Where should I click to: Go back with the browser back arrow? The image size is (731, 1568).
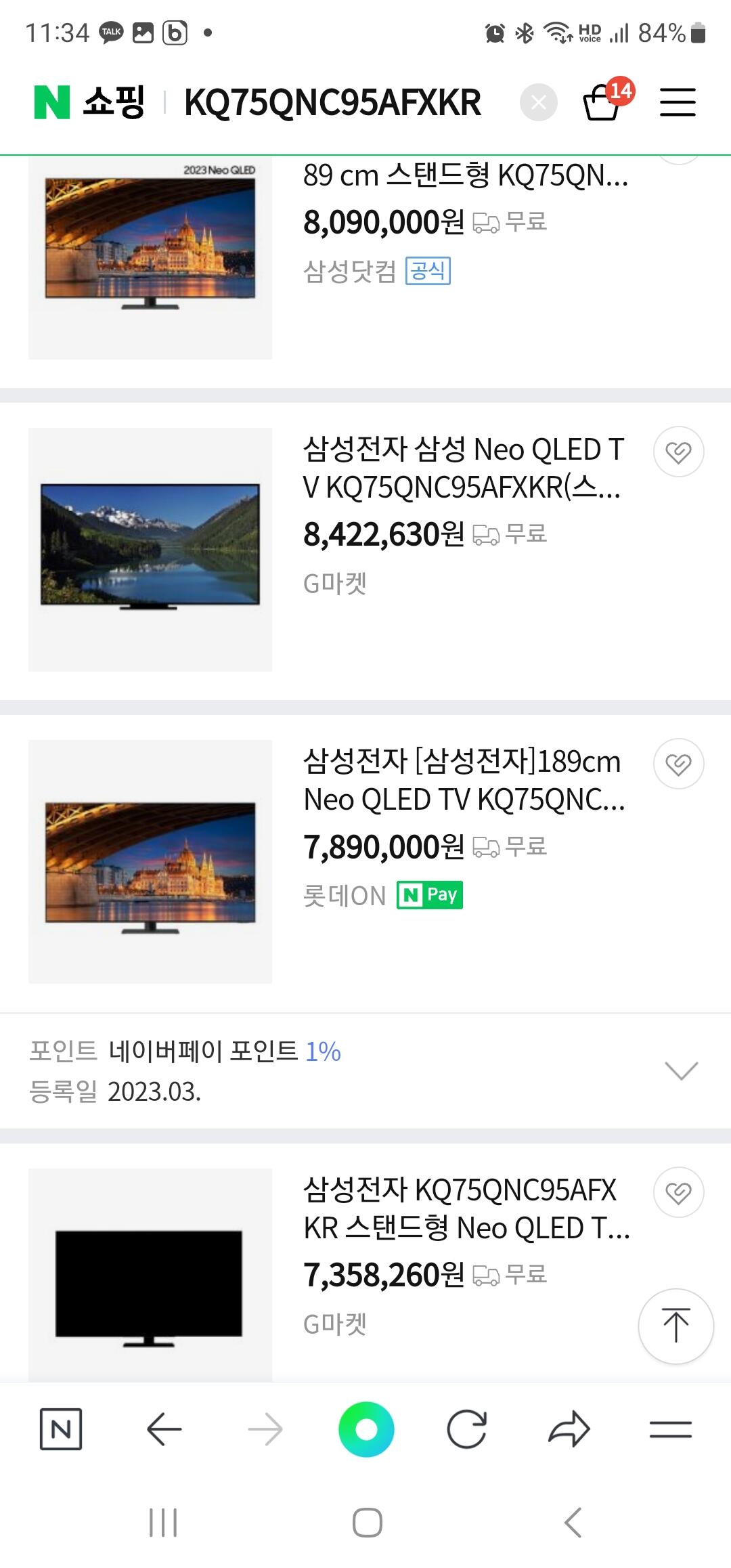[164, 1429]
